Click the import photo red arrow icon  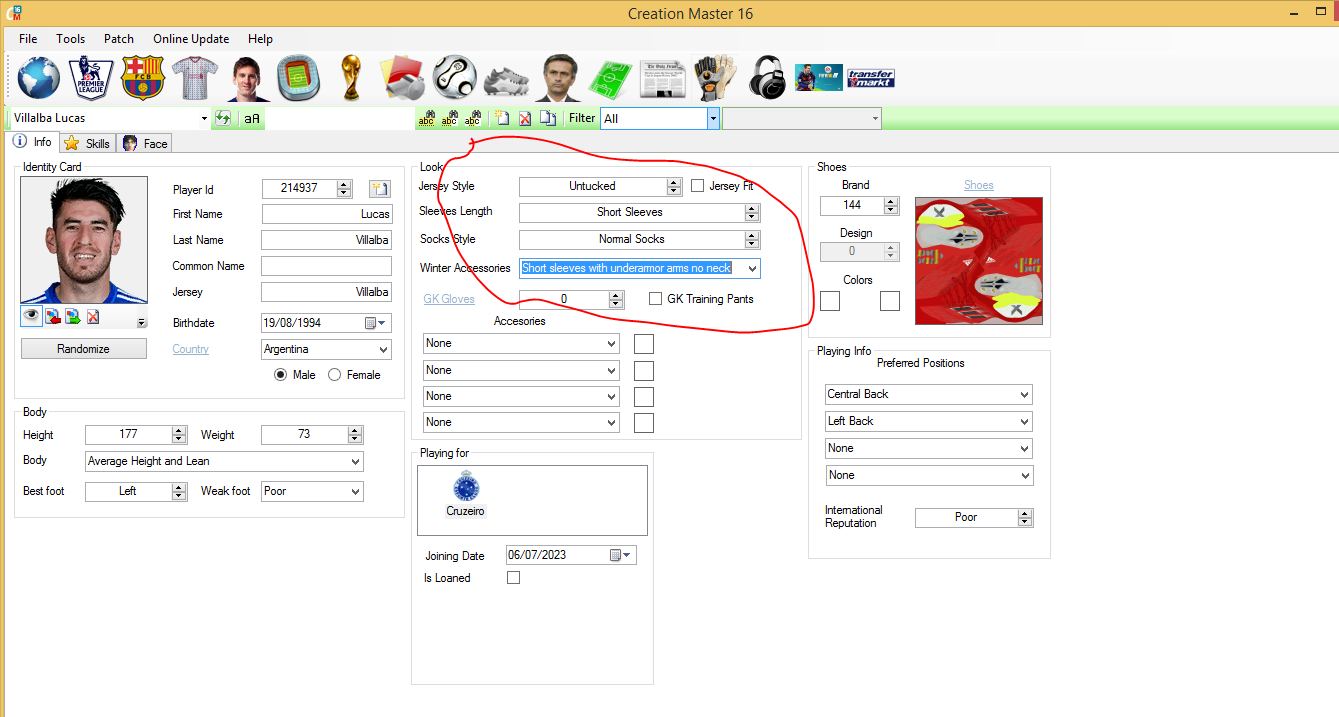(x=52, y=316)
